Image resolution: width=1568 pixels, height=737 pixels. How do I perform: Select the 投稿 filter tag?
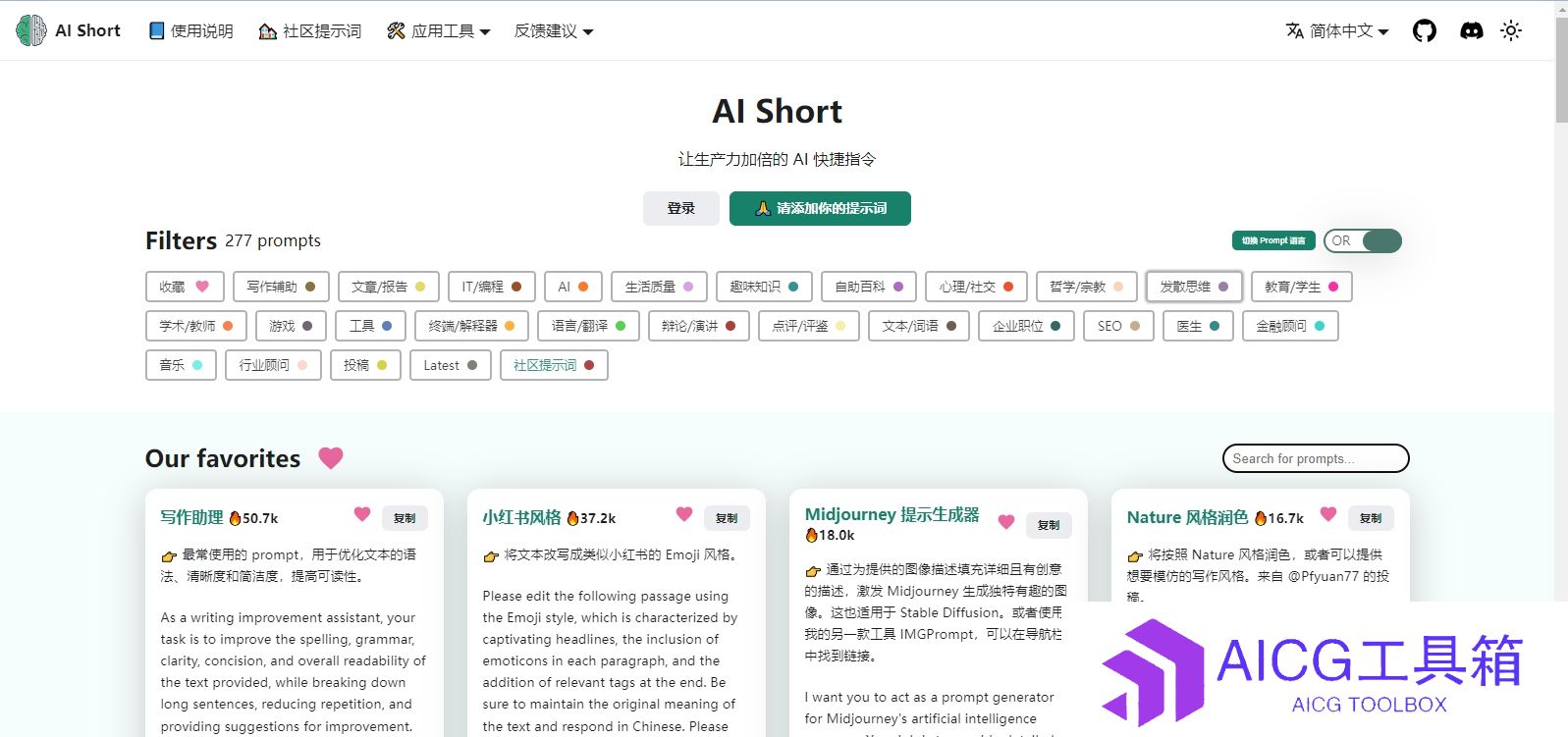coord(366,365)
